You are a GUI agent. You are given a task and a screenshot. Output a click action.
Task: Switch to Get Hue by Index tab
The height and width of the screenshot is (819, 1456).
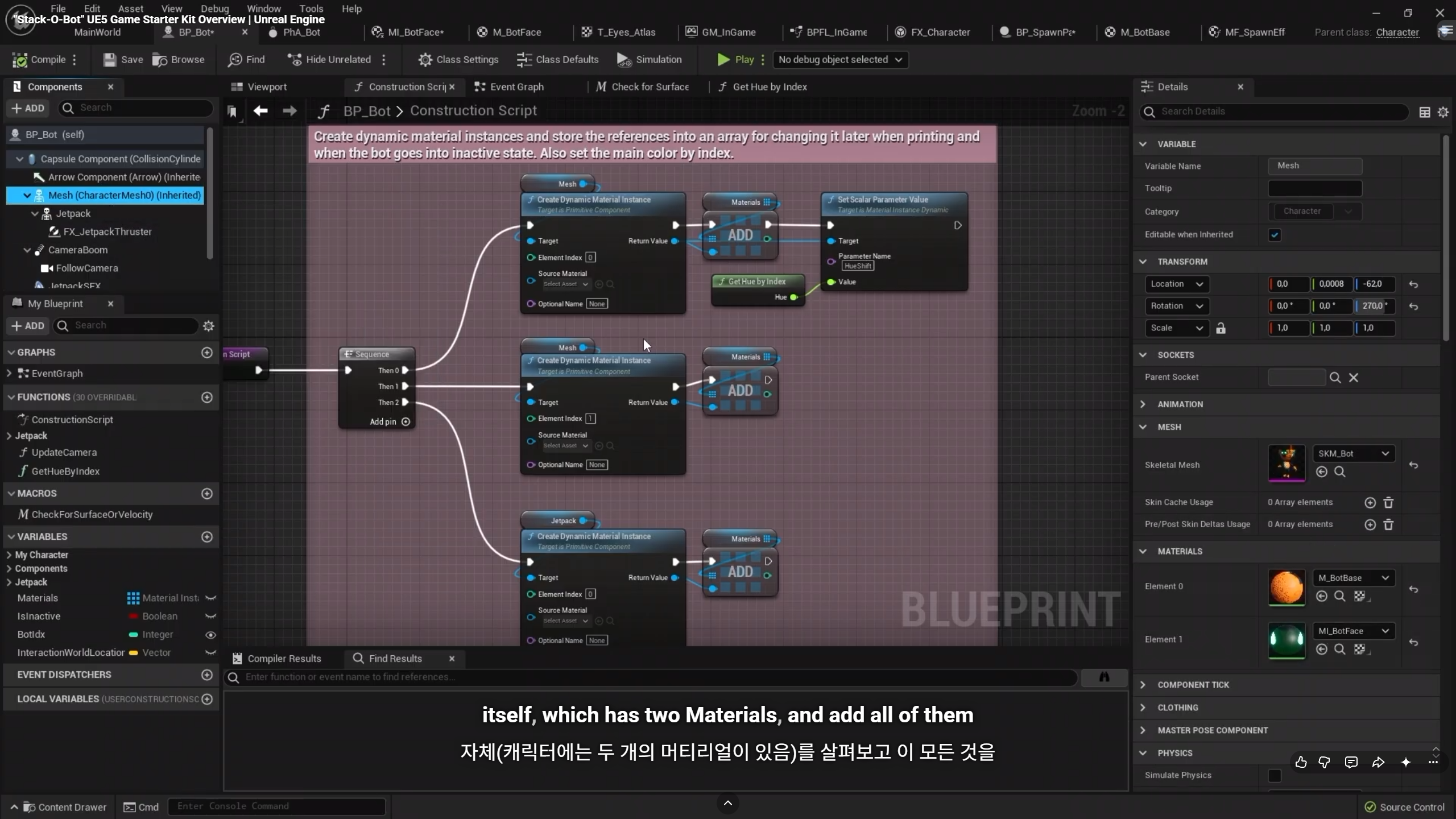click(762, 87)
